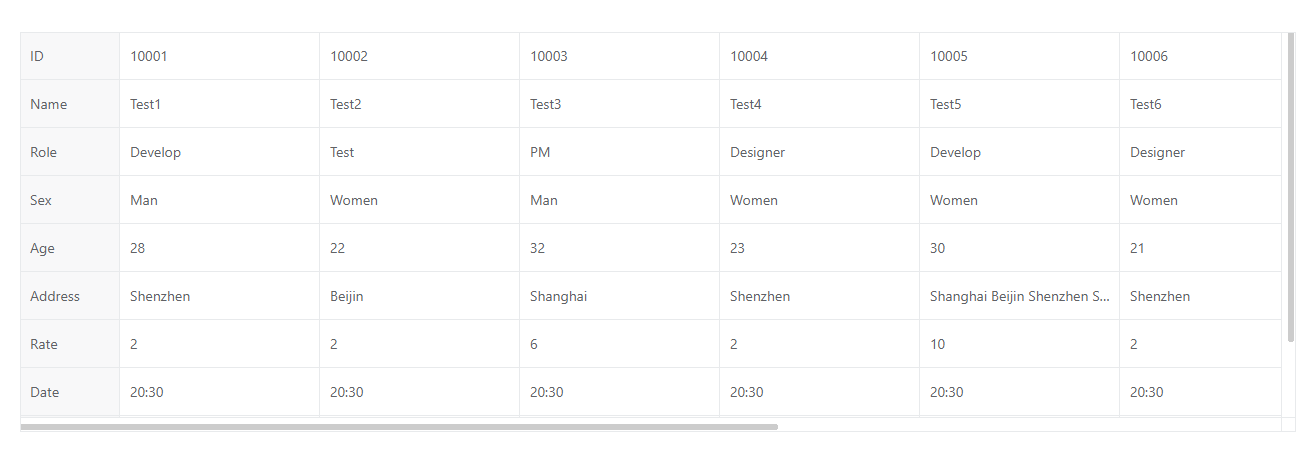Select the Name row header
Image resolution: width=1315 pixels, height=459 pixels.
pyautogui.click(x=69, y=104)
